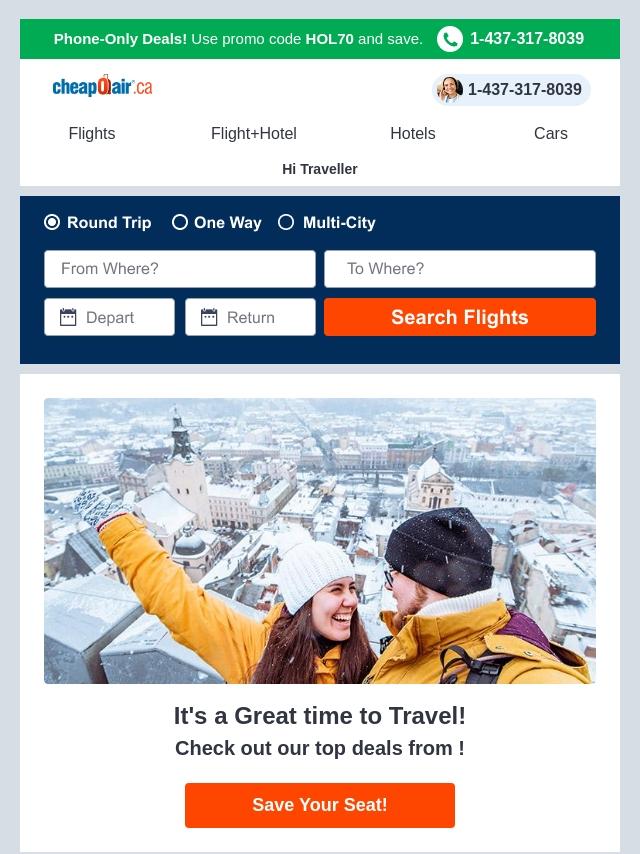Image resolution: width=640 pixels, height=854 pixels.
Task: Select the One Way radio button
Action: click(180, 222)
